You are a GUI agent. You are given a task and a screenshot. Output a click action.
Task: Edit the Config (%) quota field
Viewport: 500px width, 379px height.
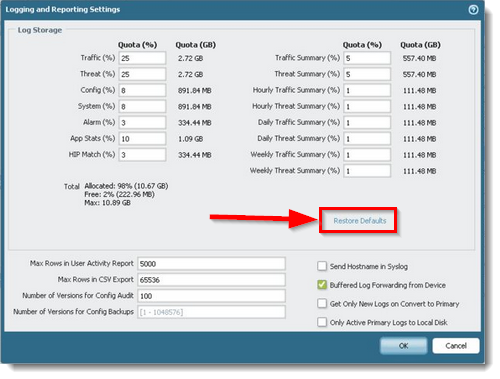pos(142,90)
